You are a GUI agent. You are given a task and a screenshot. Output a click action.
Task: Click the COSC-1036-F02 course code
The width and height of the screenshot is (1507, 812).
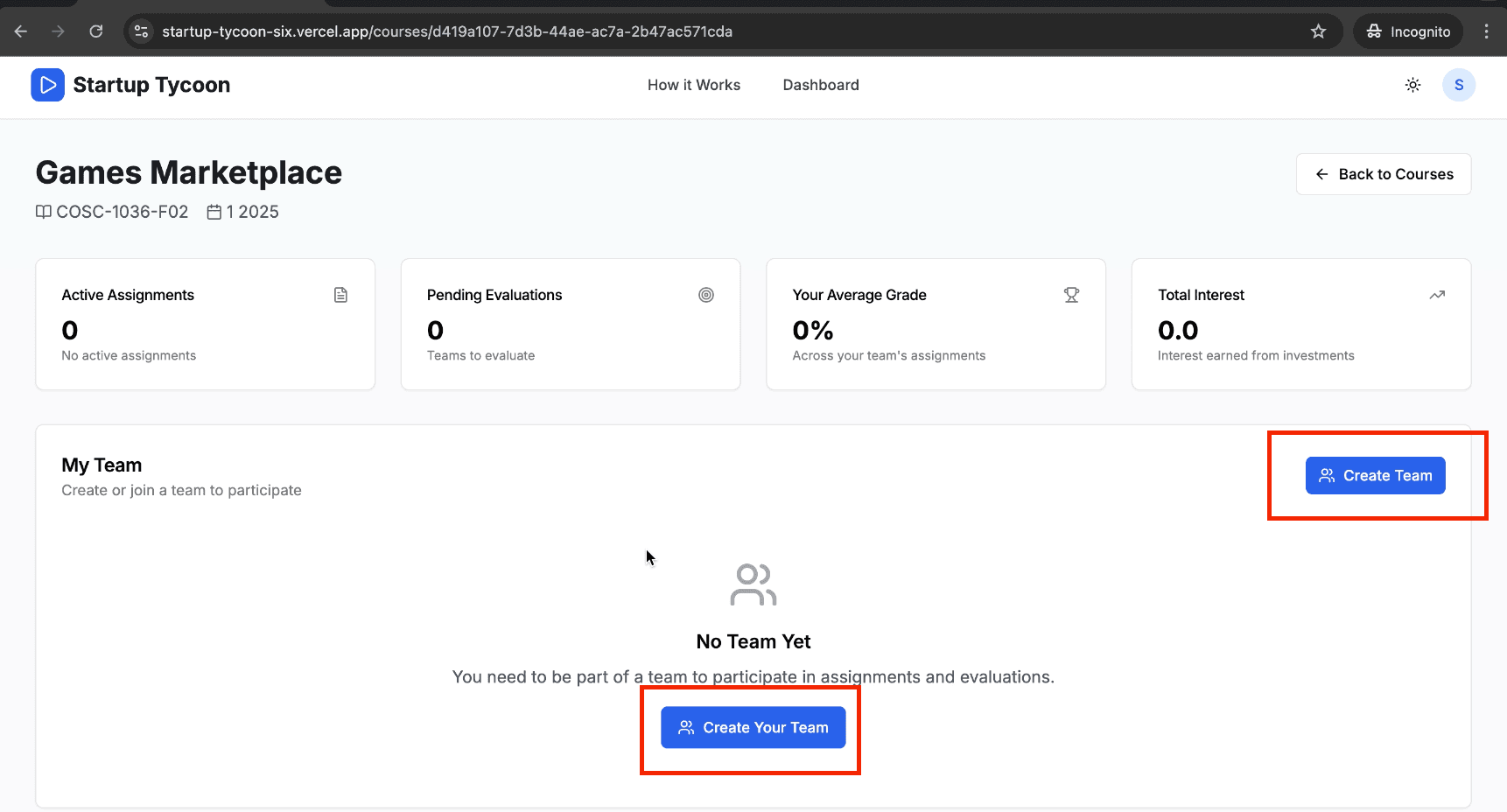pos(123,212)
